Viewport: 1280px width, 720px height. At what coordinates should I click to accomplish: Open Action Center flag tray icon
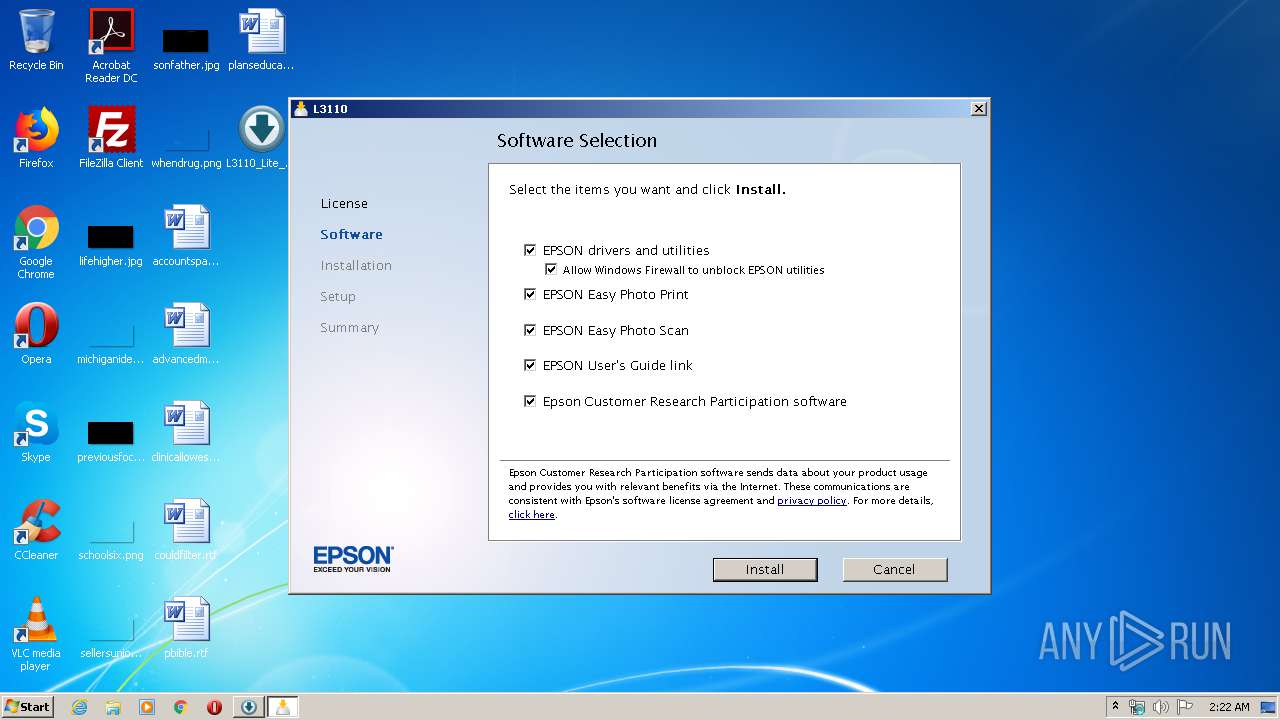click(x=1185, y=707)
